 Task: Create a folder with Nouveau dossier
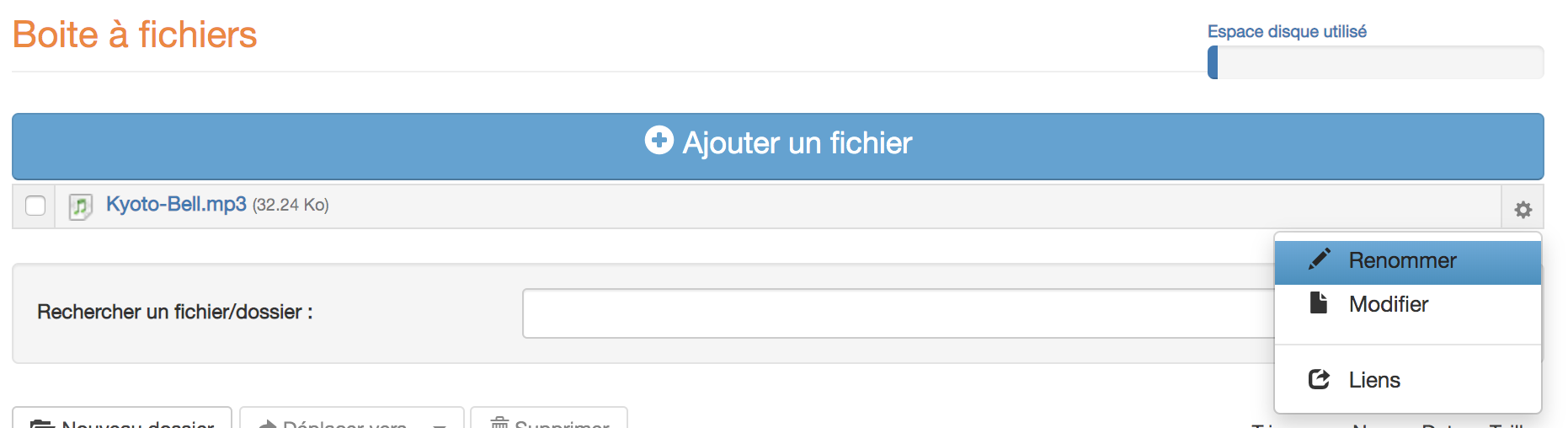click(122, 418)
